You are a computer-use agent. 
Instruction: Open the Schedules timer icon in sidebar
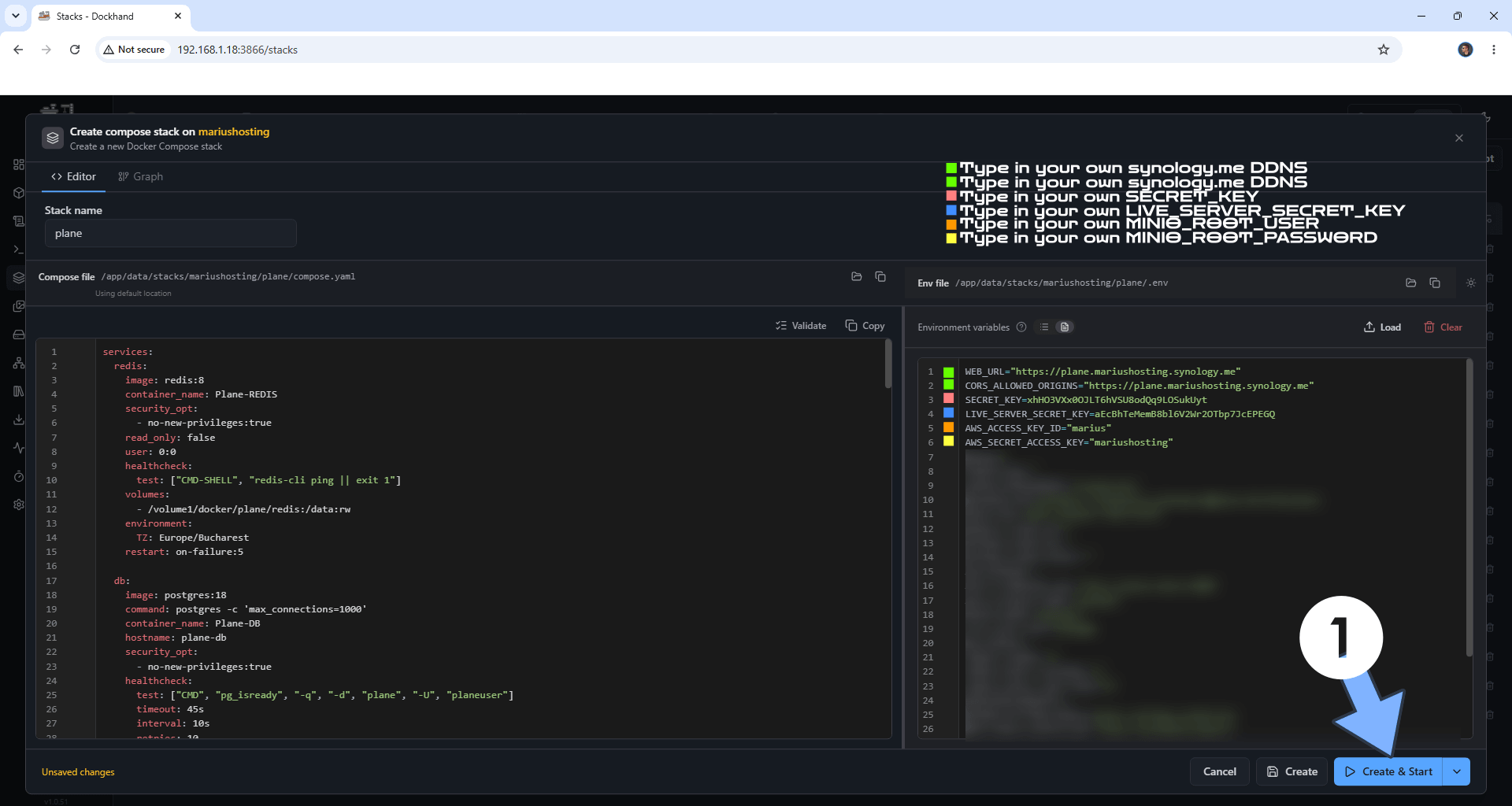(19, 476)
